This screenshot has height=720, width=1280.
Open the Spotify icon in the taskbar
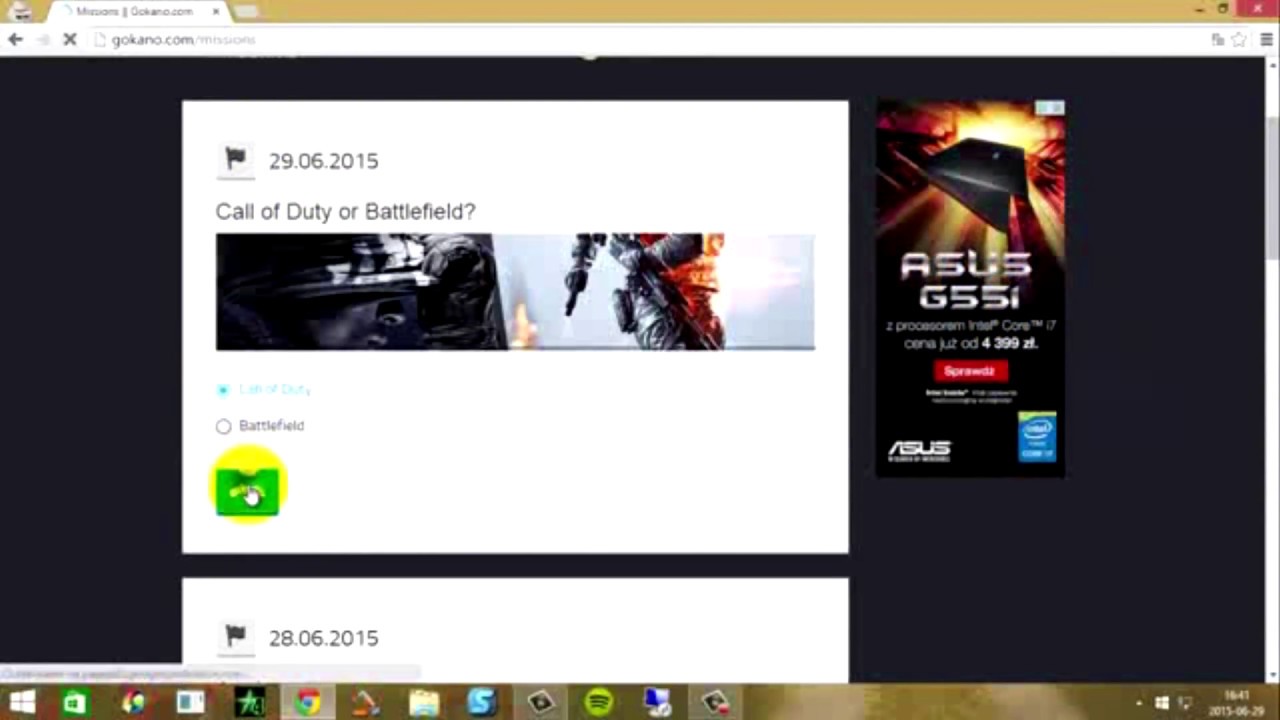tap(598, 703)
